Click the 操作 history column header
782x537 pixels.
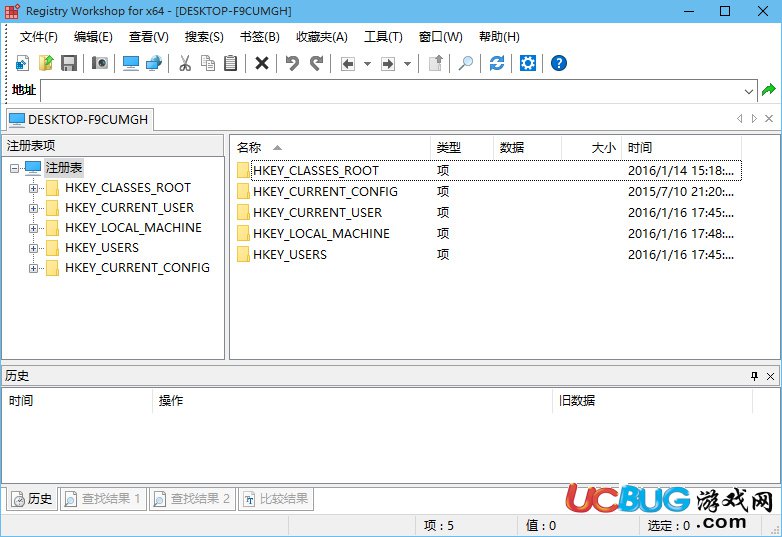(x=352, y=401)
